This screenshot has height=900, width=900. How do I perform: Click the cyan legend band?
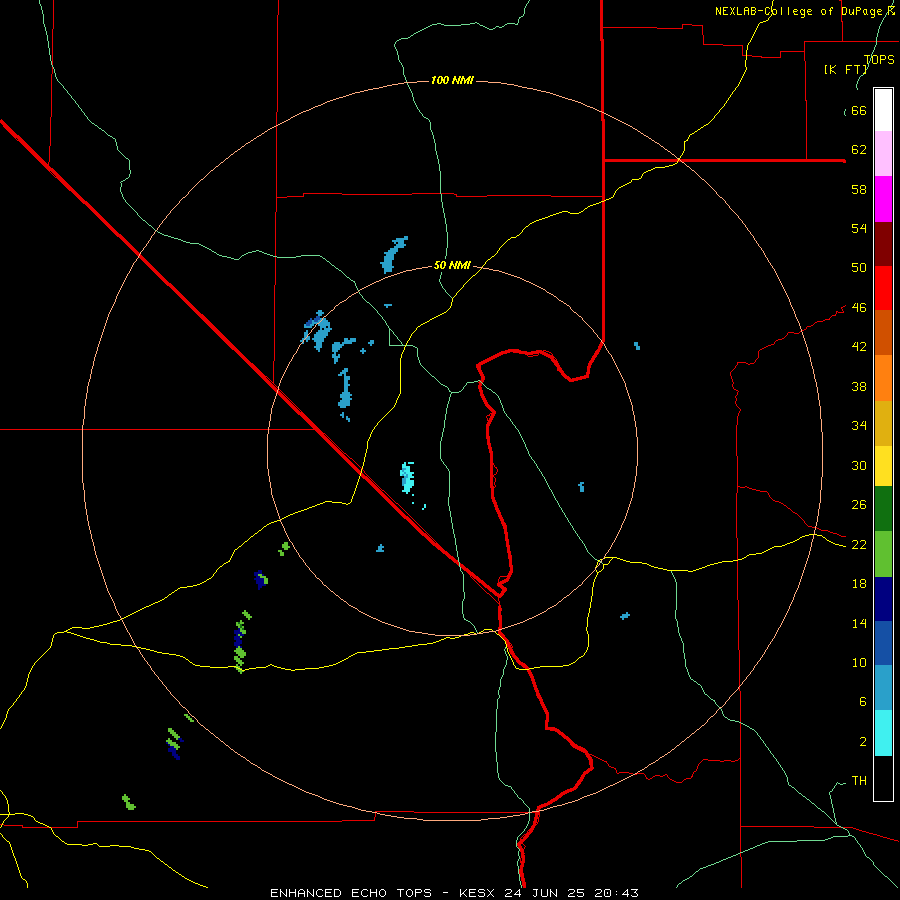883,733
